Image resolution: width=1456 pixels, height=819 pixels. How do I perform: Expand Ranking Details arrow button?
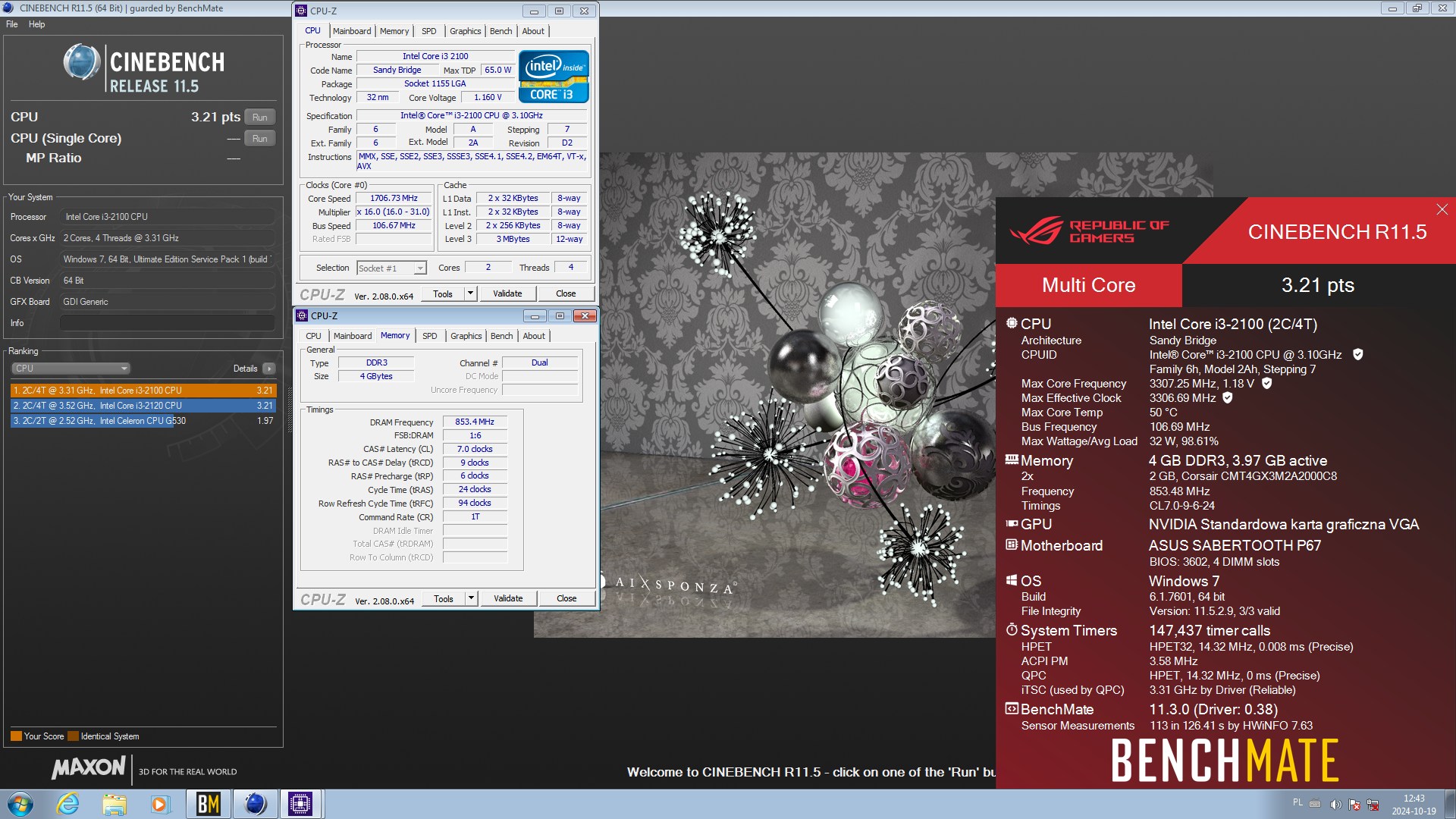pos(269,369)
